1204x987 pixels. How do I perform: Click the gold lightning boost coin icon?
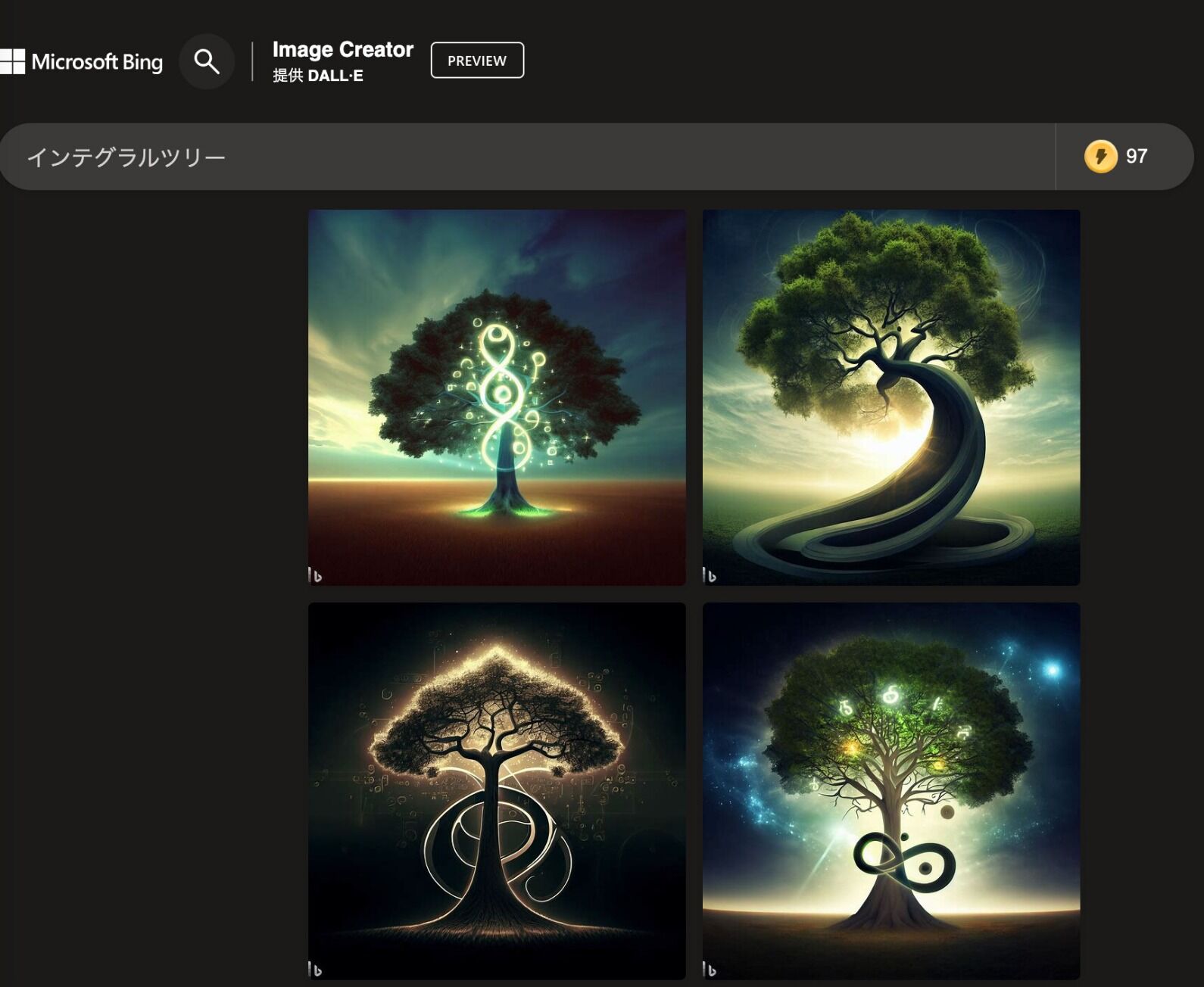click(x=1100, y=157)
